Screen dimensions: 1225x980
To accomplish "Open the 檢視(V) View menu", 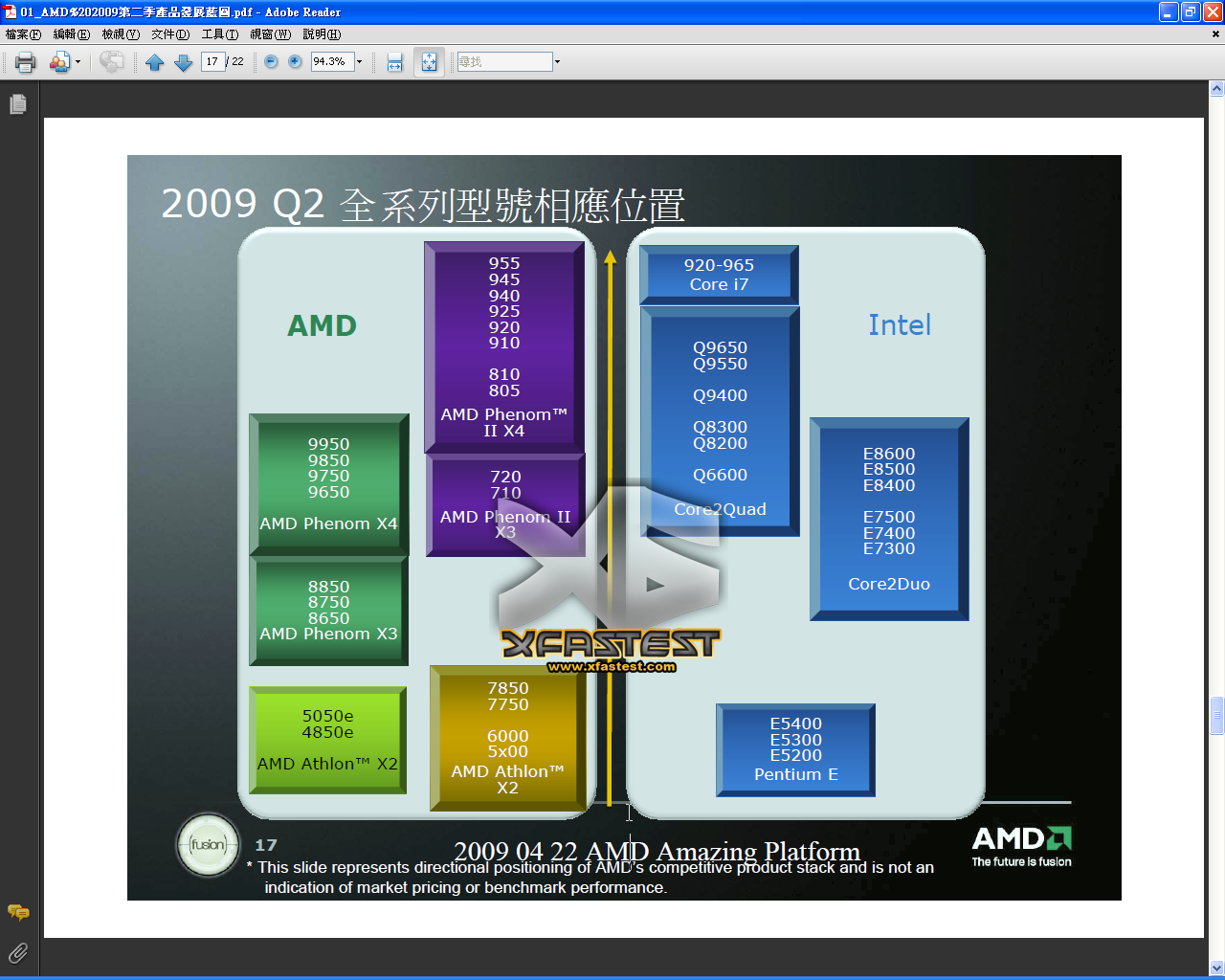I will 121,34.
